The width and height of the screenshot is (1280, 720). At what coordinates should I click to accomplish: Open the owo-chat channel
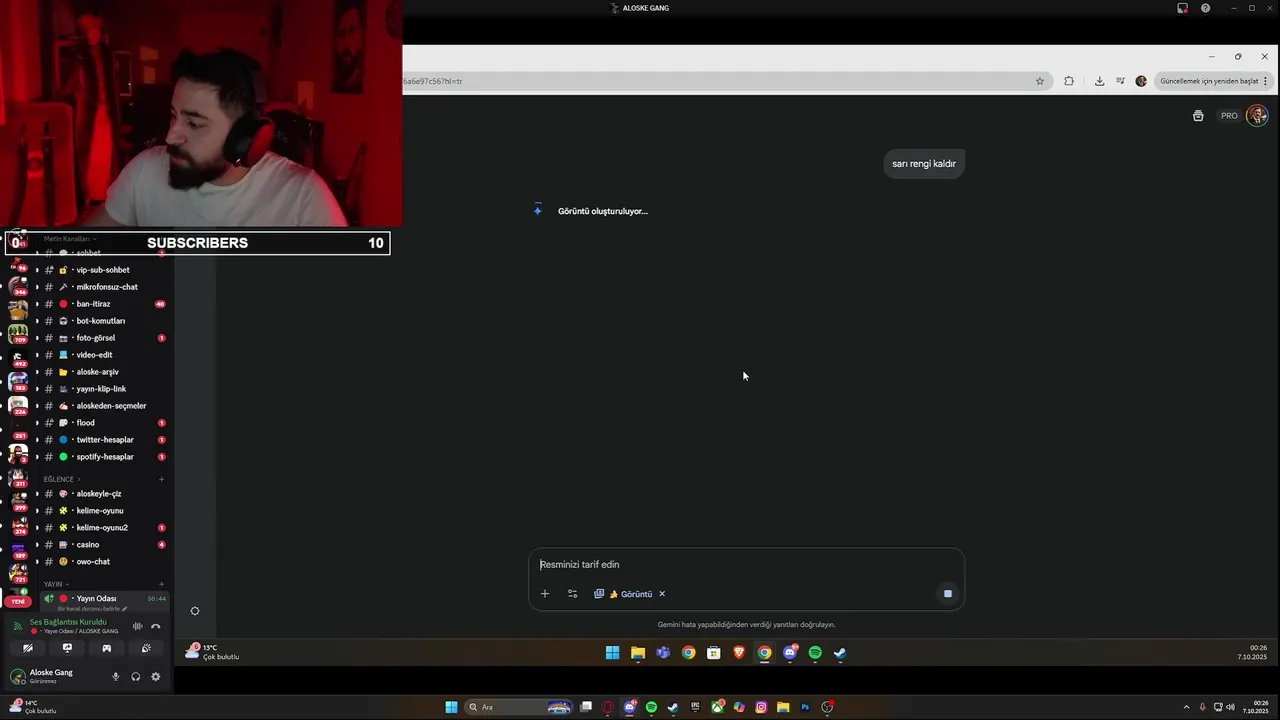coord(104,562)
